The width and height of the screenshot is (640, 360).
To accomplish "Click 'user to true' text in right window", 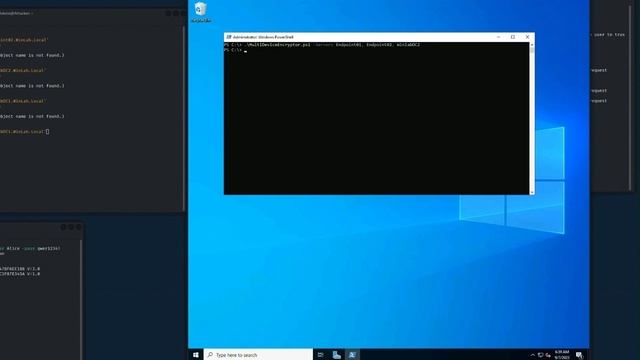I will pos(609,35).
